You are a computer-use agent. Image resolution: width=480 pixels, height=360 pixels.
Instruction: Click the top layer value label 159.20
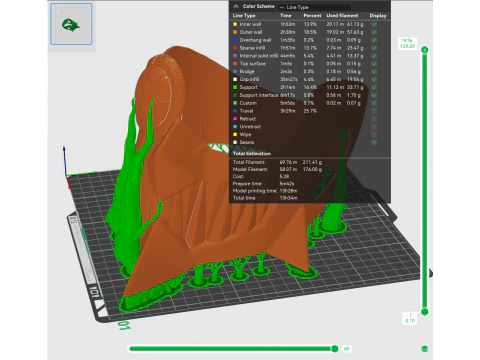[407, 46]
